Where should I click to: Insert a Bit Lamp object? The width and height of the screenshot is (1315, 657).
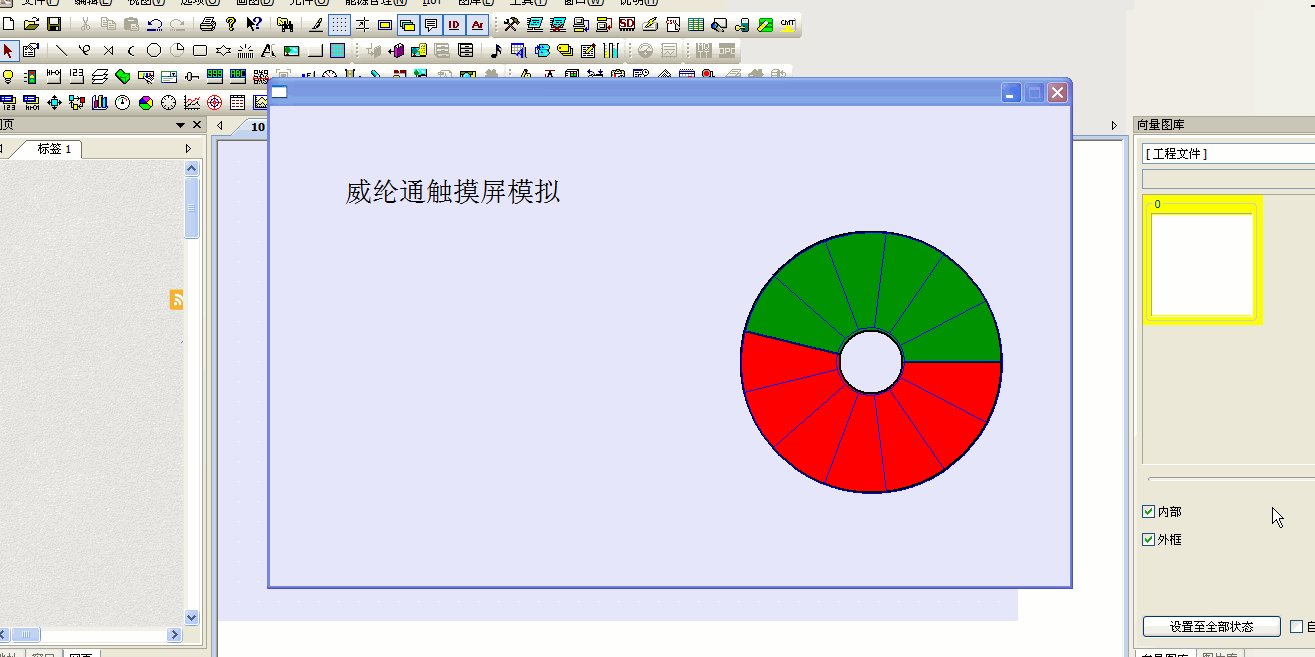(x=8, y=77)
